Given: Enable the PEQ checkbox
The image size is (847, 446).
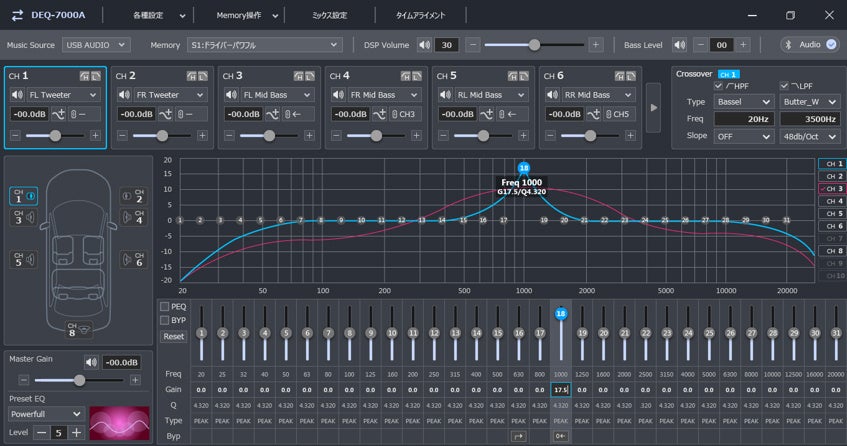Looking at the screenshot, I should [x=165, y=307].
